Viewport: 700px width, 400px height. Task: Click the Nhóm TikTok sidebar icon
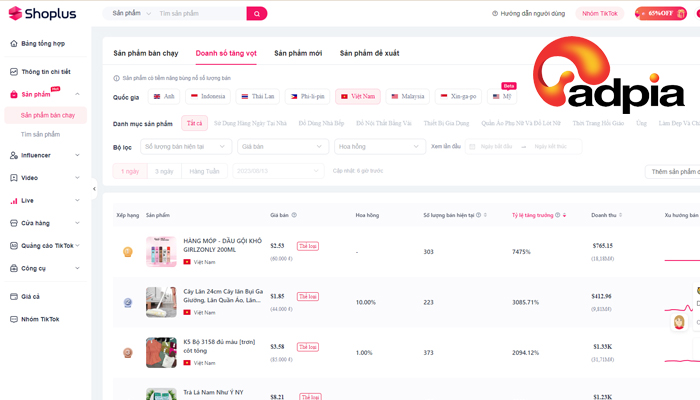point(14,319)
